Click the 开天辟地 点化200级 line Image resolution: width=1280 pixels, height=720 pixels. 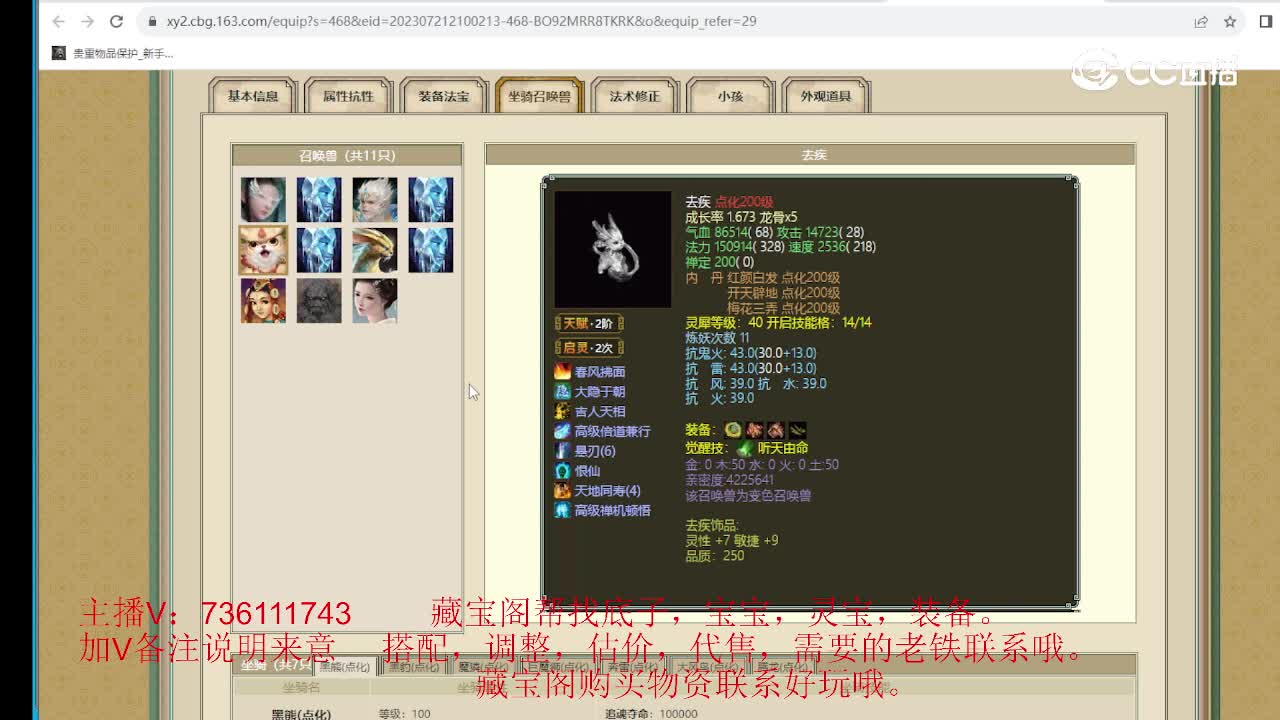click(x=783, y=293)
